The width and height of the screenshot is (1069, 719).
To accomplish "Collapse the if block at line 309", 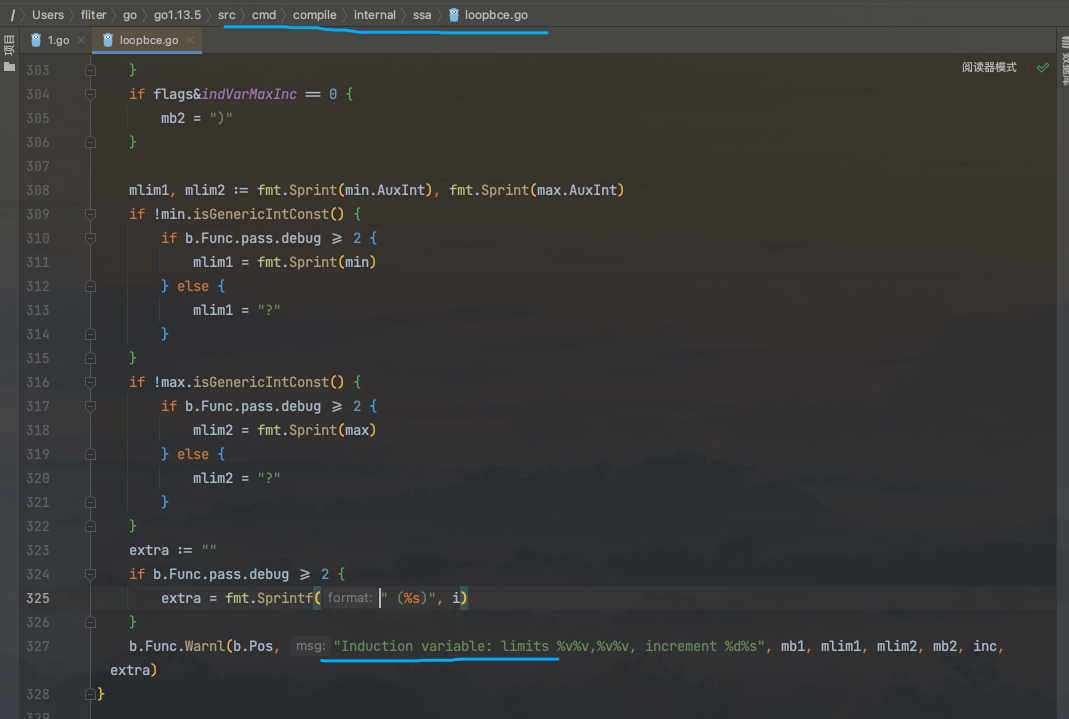I will click(90, 214).
